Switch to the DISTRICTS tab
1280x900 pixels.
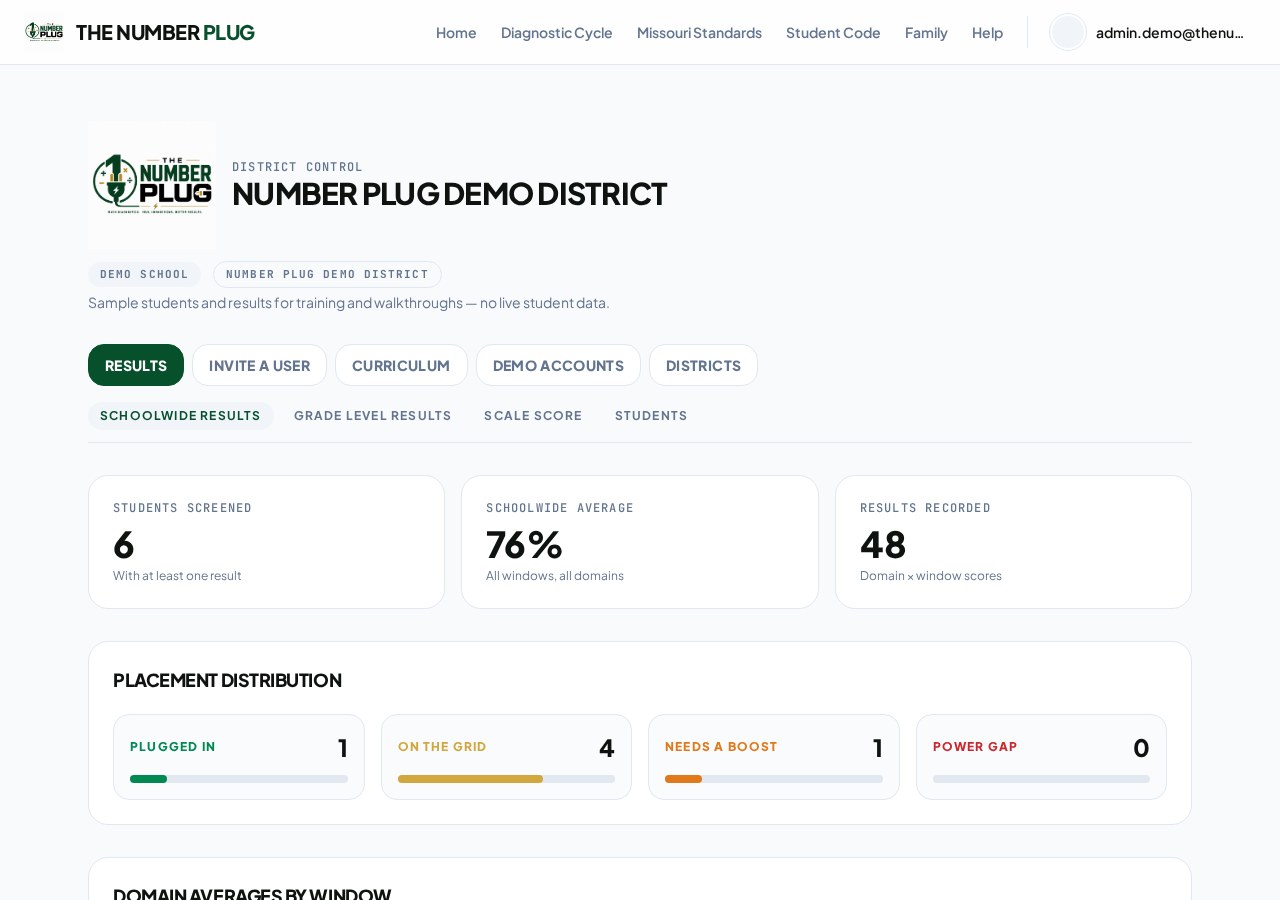point(703,365)
